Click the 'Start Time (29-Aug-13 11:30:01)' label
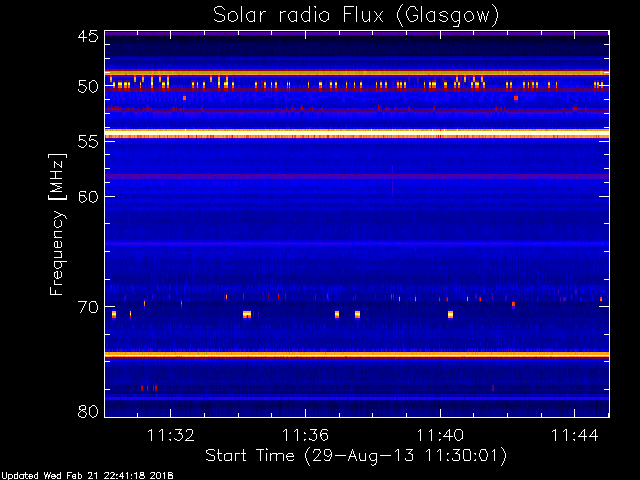Image resolution: width=640 pixels, height=480 pixels. [x=356, y=456]
